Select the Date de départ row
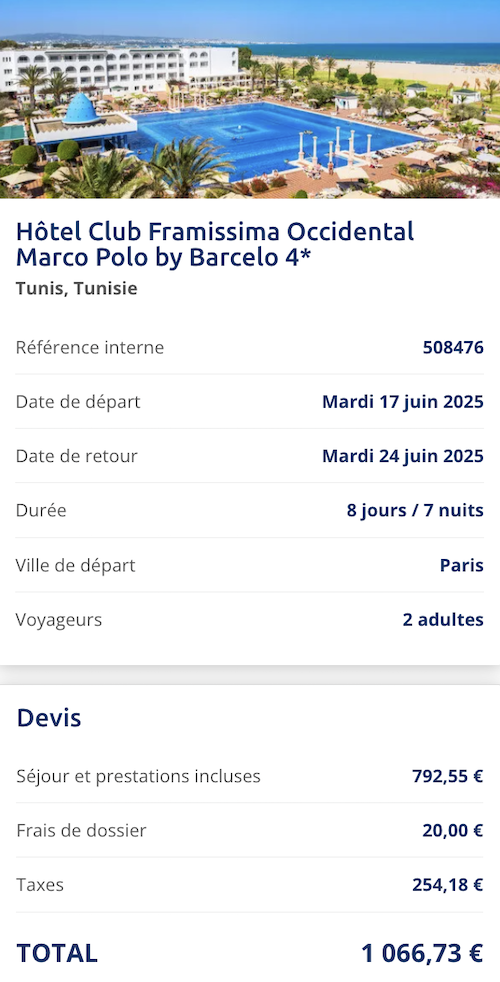Image resolution: width=500 pixels, height=982 pixels. pyautogui.click(x=250, y=401)
